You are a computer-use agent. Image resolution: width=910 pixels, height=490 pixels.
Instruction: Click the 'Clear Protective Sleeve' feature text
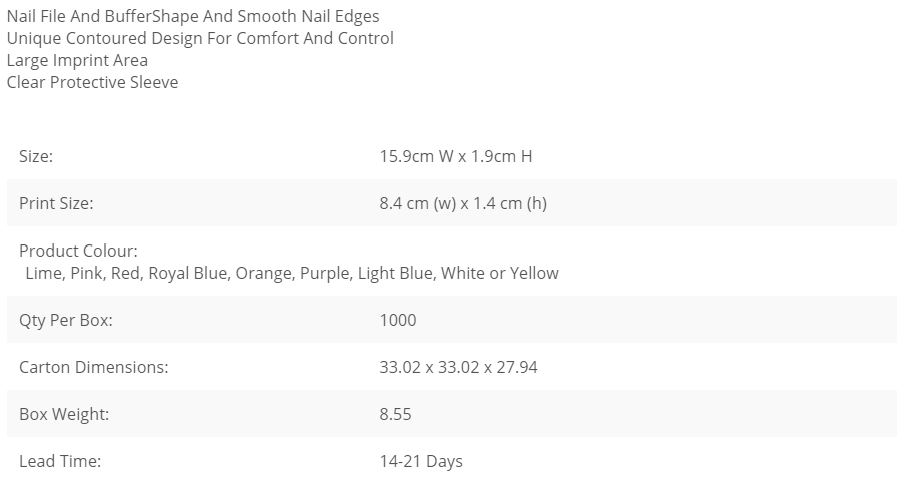point(92,82)
